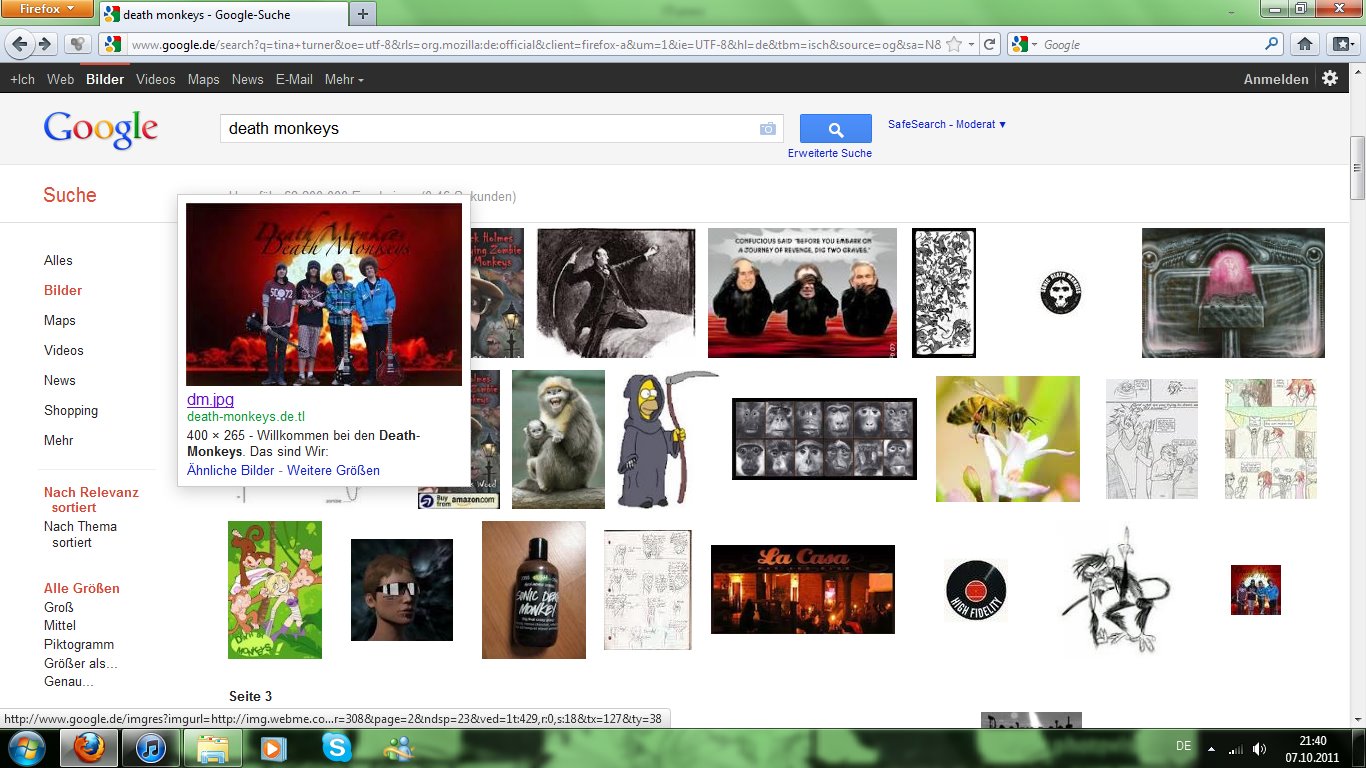Click the Firefox taskbar icon
Viewport: 1366px width, 768px height.
[89, 748]
